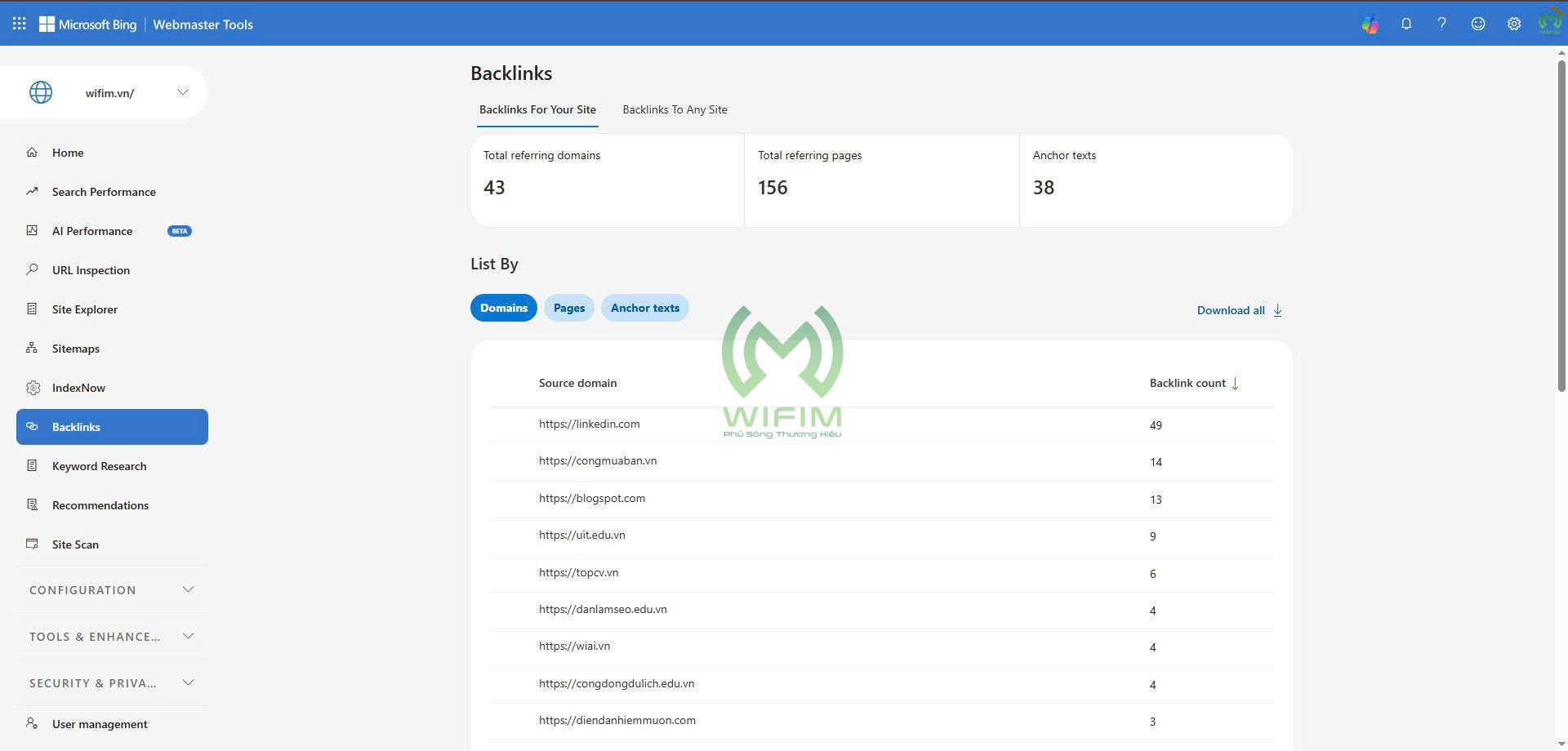
Task: Click the IndexNow gear icon
Action: click(x=33, y=388)
